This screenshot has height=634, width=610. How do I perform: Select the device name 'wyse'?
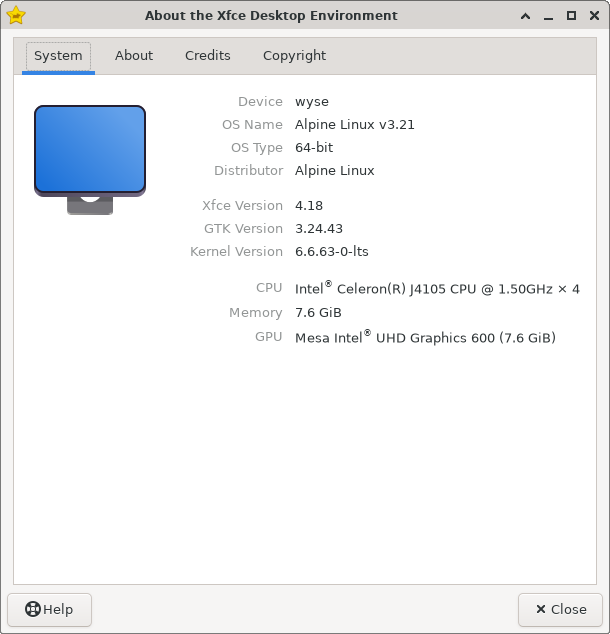[x=312, y=101]
